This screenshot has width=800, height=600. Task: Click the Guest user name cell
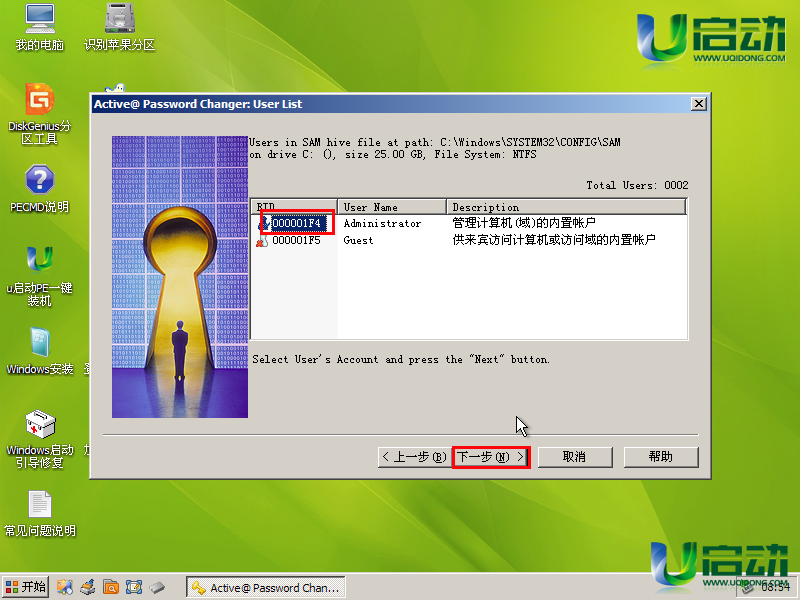tap(358, 240)
